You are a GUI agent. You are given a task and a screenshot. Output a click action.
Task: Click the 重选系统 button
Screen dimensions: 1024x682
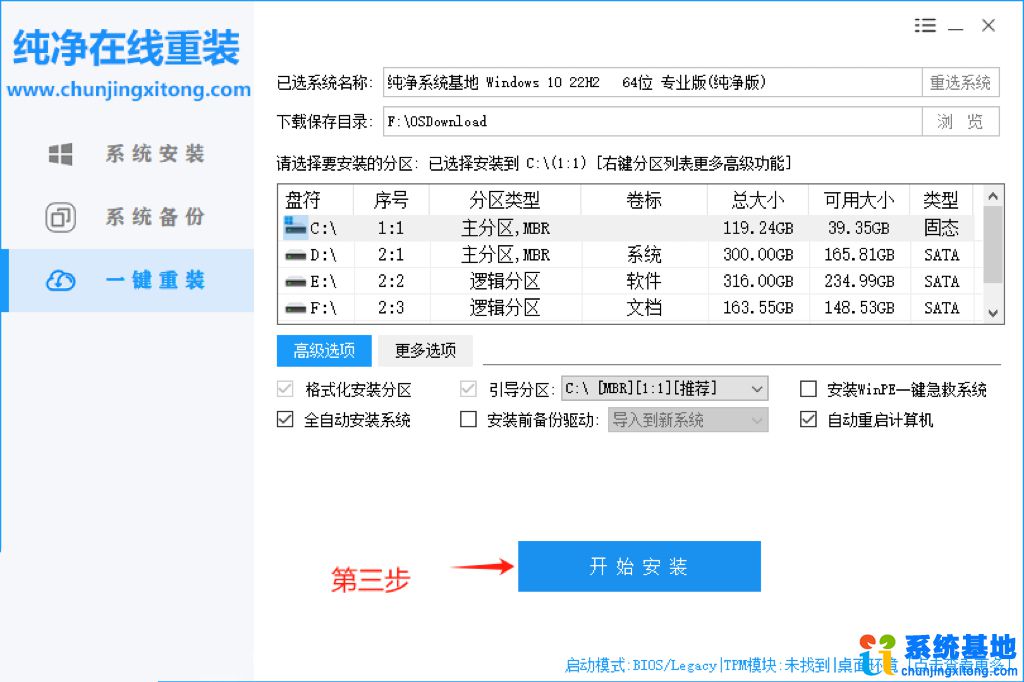(960, 82)
